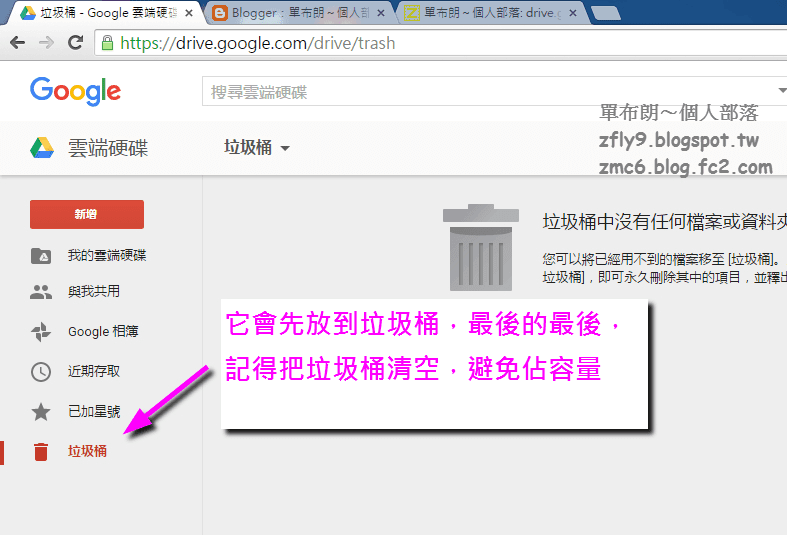This screenshot has width=787, height=535.
Task: Close the Blogger tab
Action: point(381,13)
